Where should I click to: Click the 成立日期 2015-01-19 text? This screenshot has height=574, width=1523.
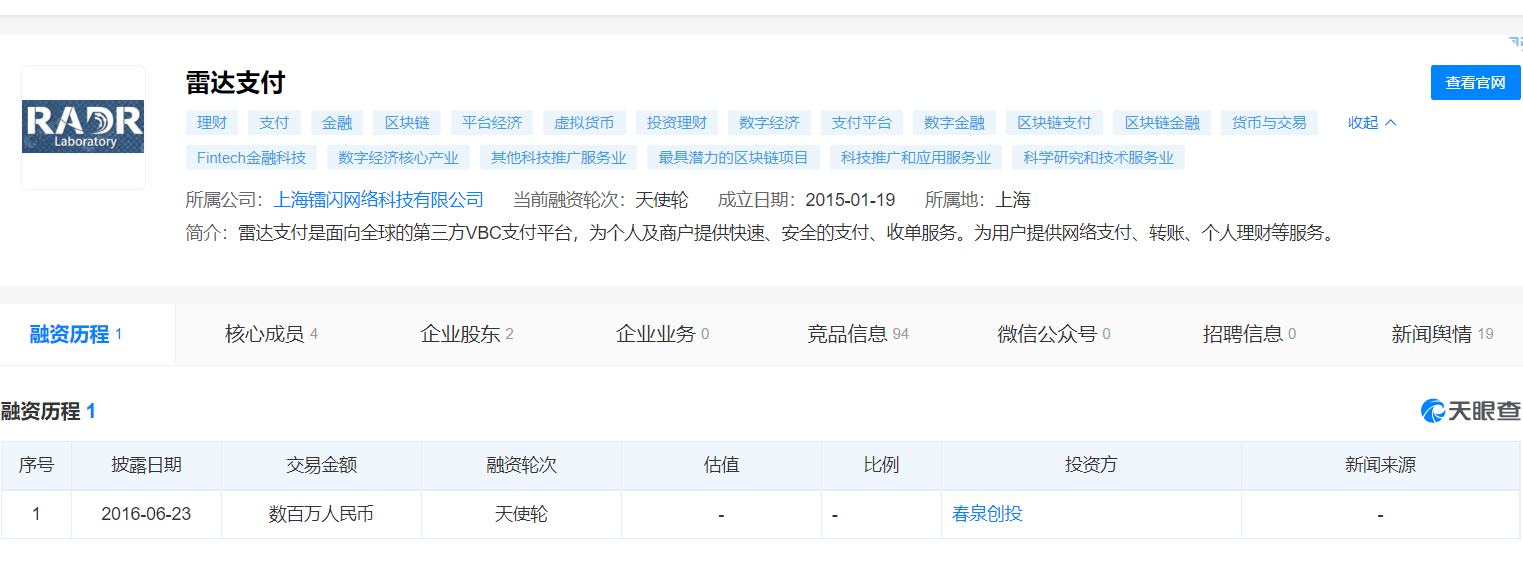[x=807, y=200]
